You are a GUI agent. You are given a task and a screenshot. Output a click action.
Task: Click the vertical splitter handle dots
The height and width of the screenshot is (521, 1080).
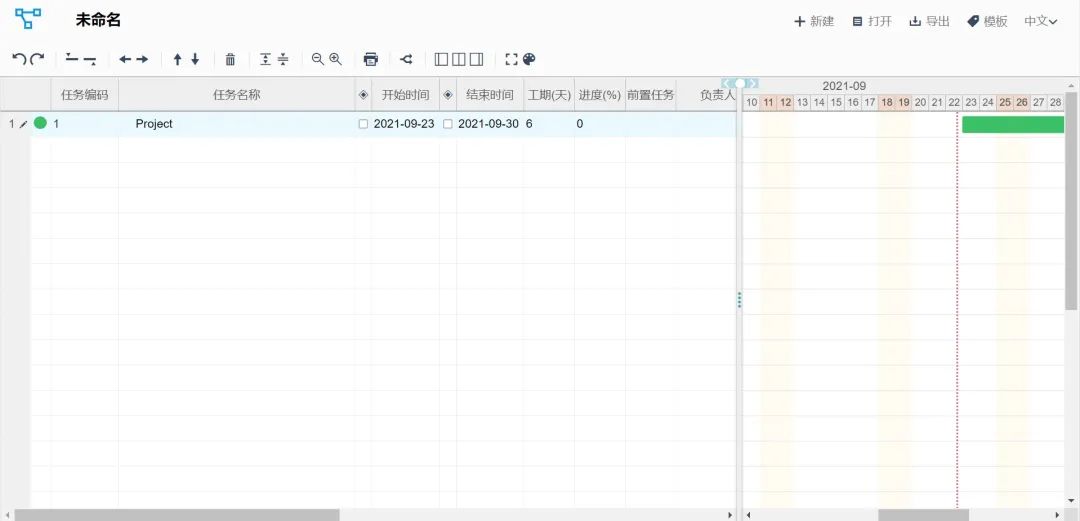tap(740, 300)
